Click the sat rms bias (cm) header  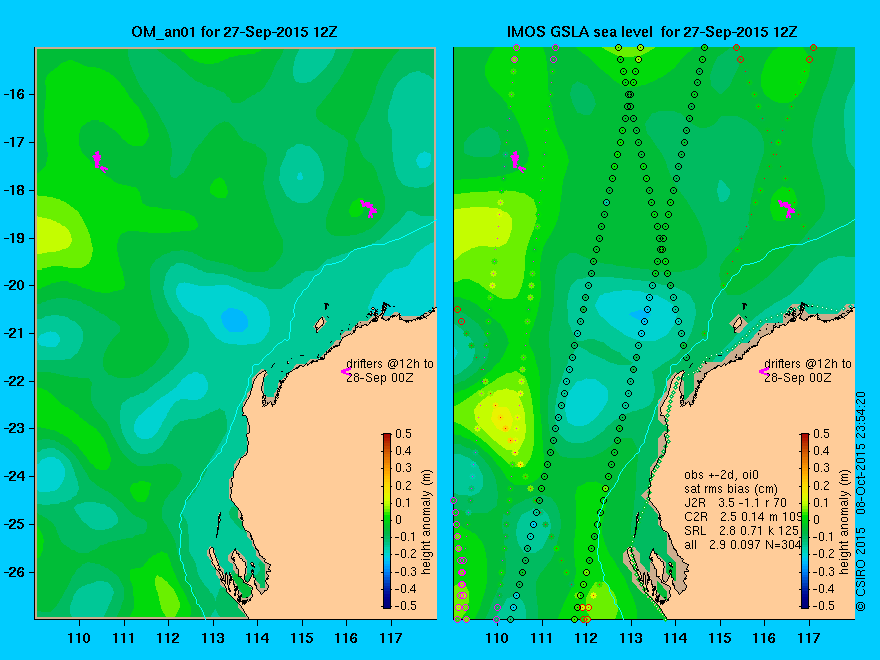[731, 489]
